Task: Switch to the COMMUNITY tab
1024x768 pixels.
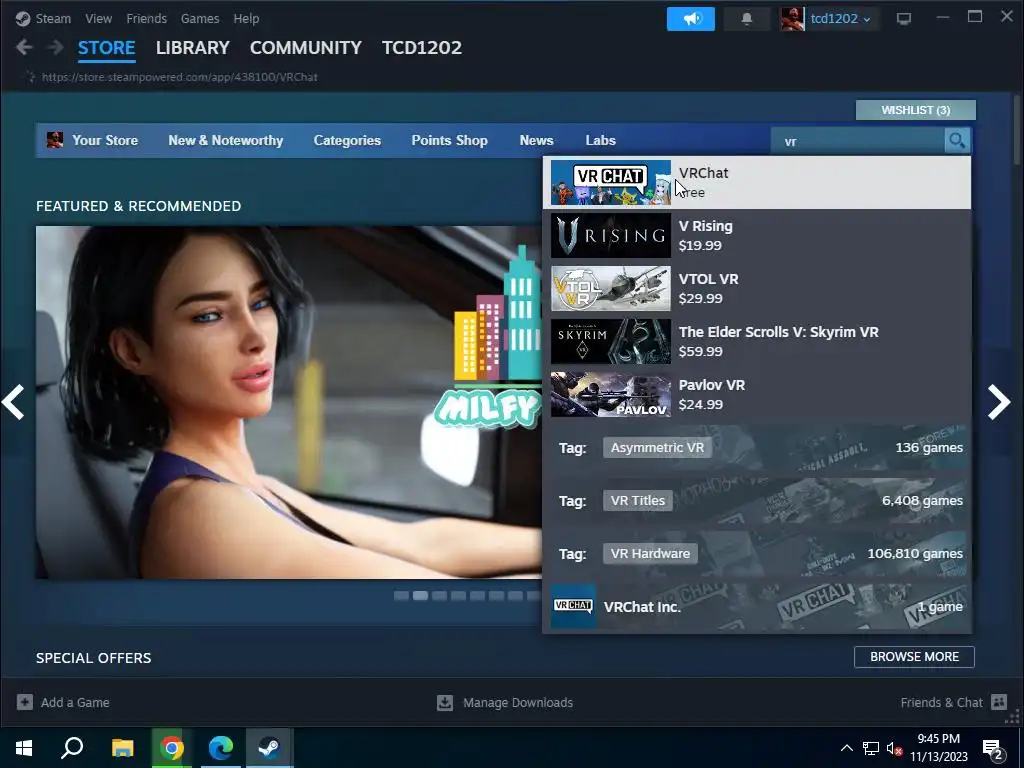Action: pos(306,48)
